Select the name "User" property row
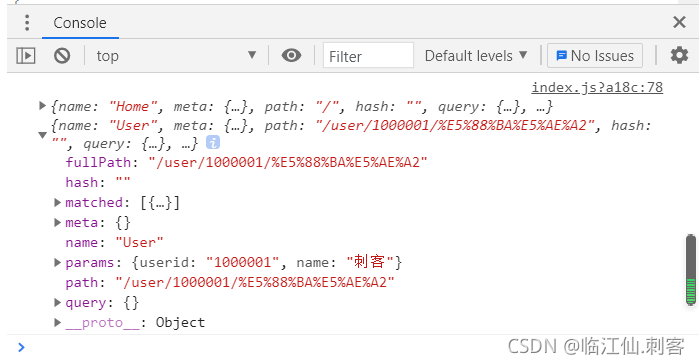 115,243
